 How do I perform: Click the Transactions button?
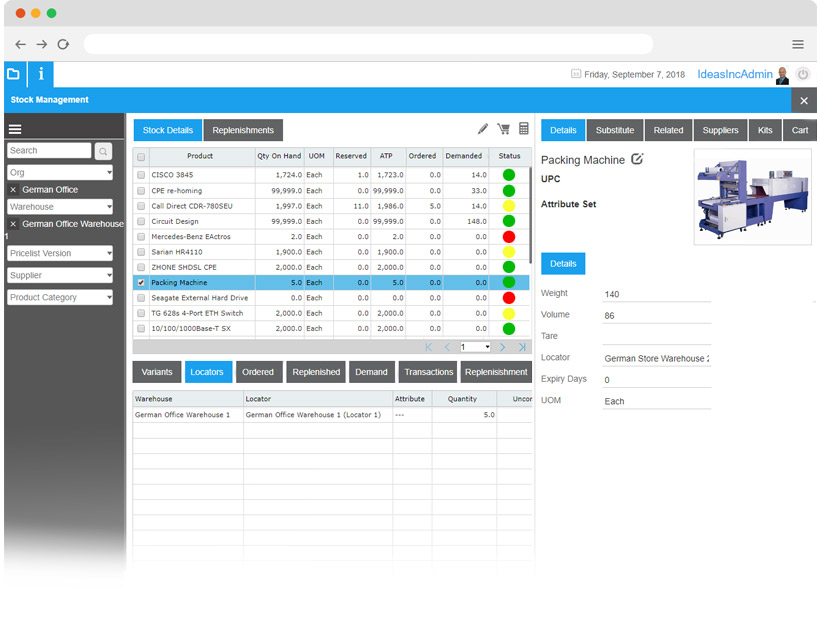tap(428, 372)
